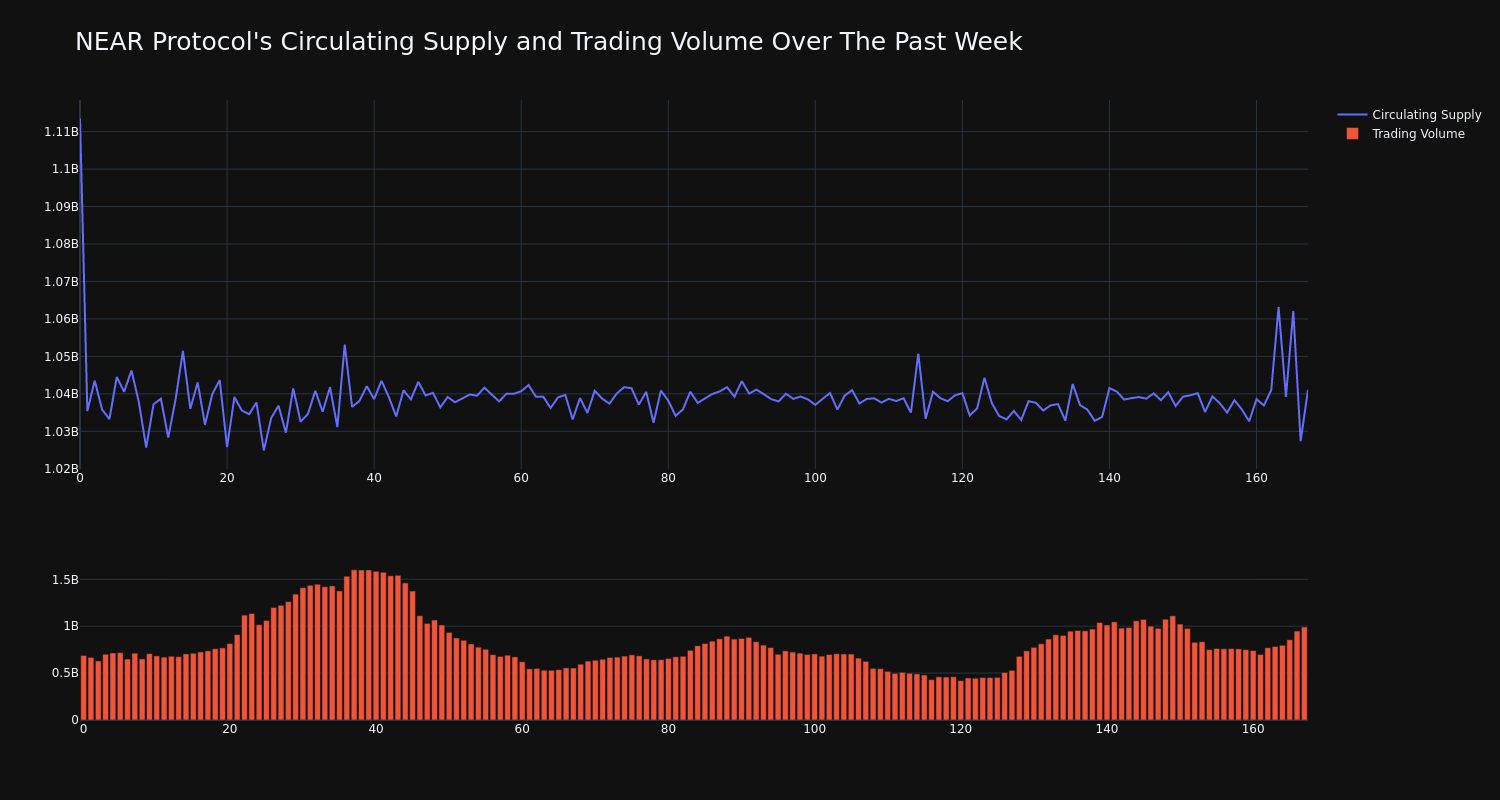
Task: Click the 40 tick on supply chart x-axis
Action: [x=374, y=478]
